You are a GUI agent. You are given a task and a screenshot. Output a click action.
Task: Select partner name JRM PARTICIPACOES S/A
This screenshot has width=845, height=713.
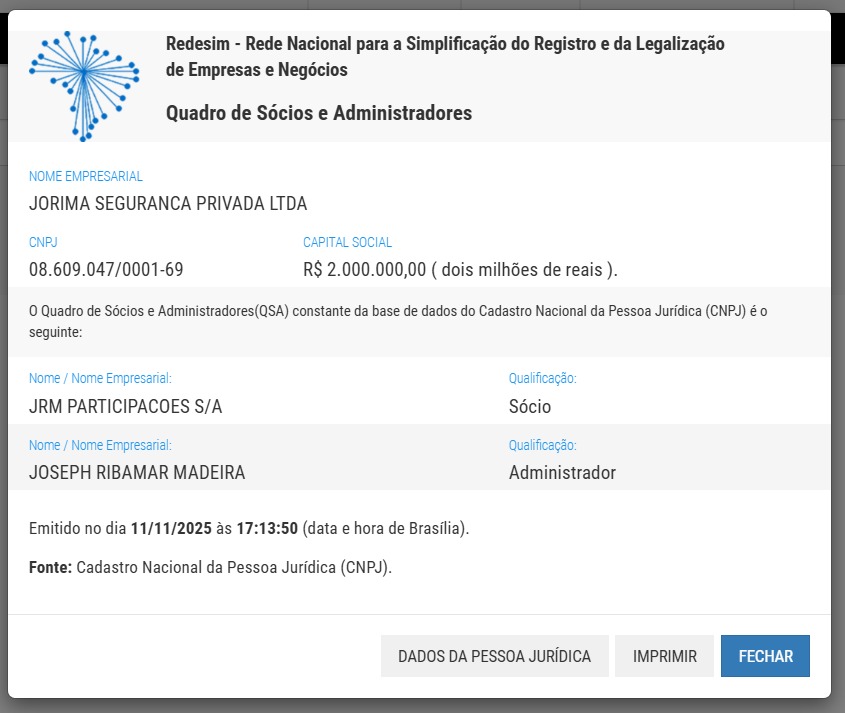(126, 407)
